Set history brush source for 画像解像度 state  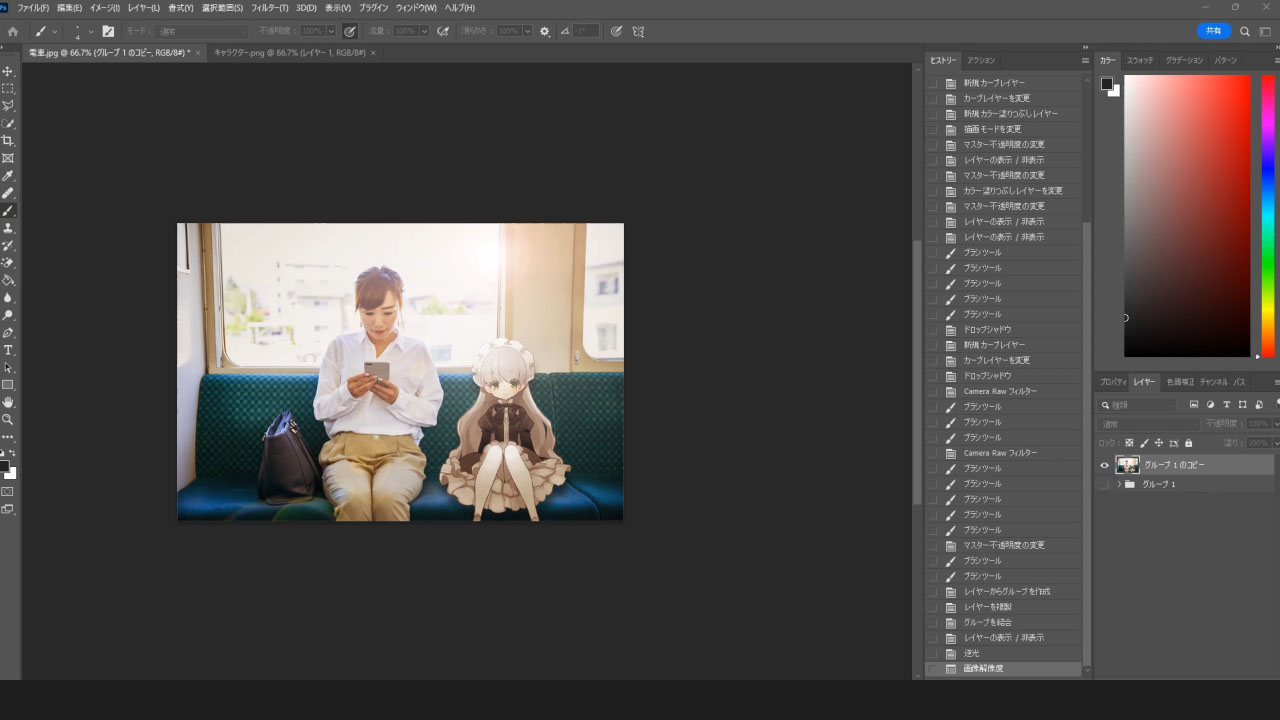tap(933, 669)
